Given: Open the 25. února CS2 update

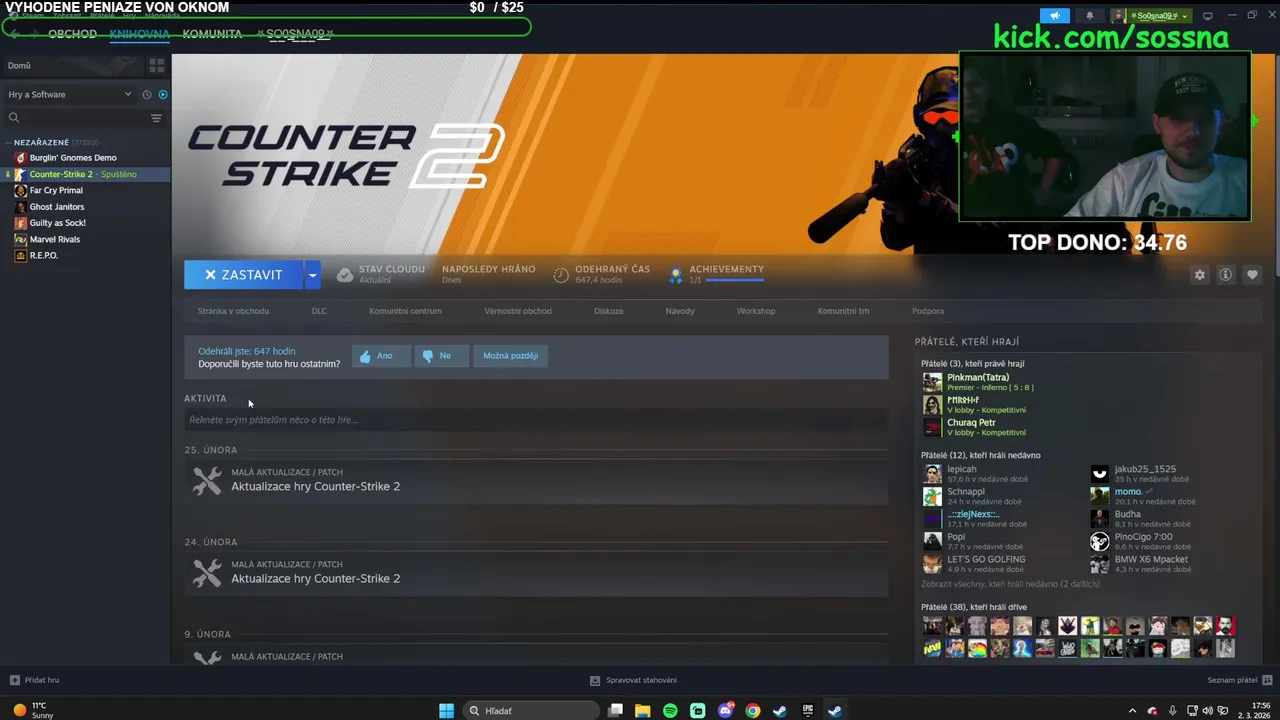Looking at the screenshot, I should 536,481.
